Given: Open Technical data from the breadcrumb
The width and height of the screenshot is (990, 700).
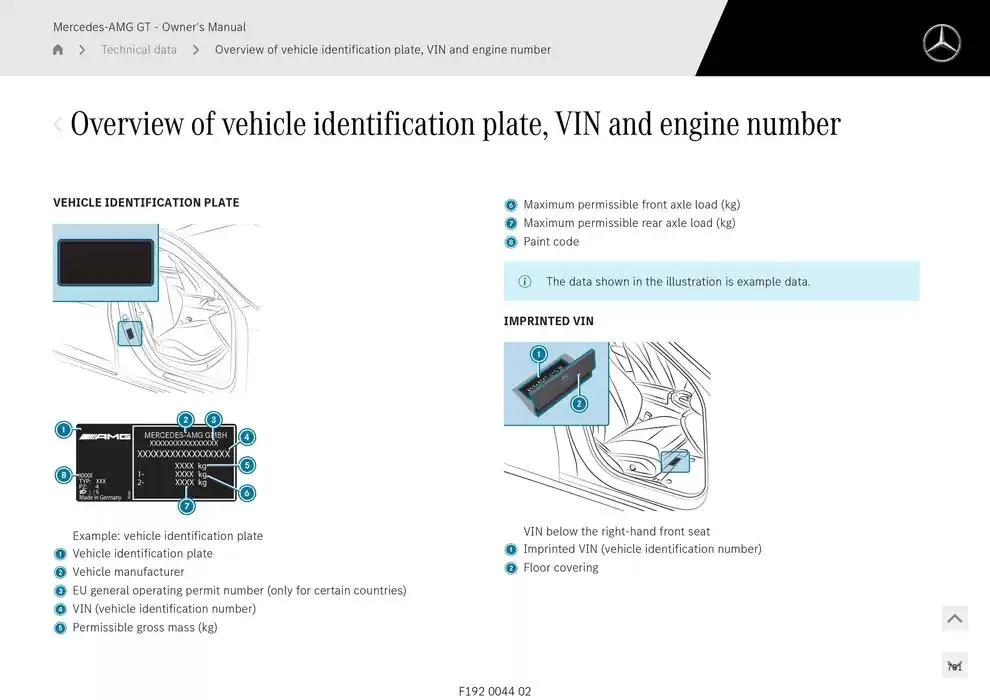Looking at the screenshot, I should 139,49.
